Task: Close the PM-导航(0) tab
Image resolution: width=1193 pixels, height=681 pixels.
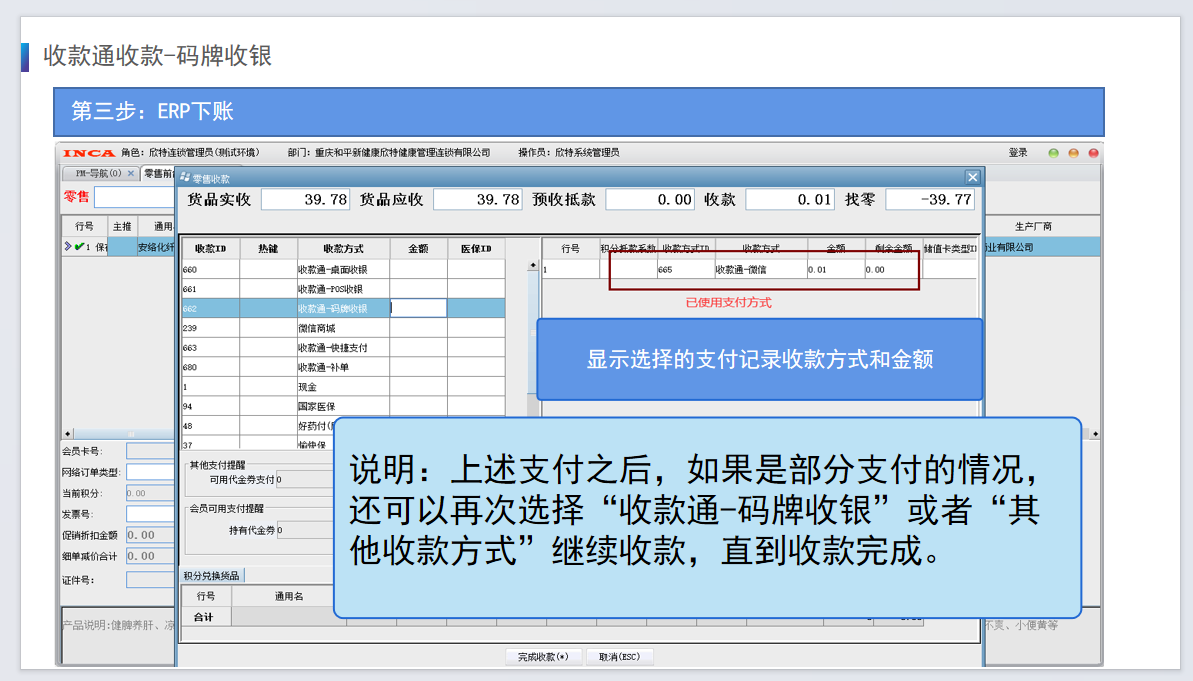Action: (x=131, y=173)
